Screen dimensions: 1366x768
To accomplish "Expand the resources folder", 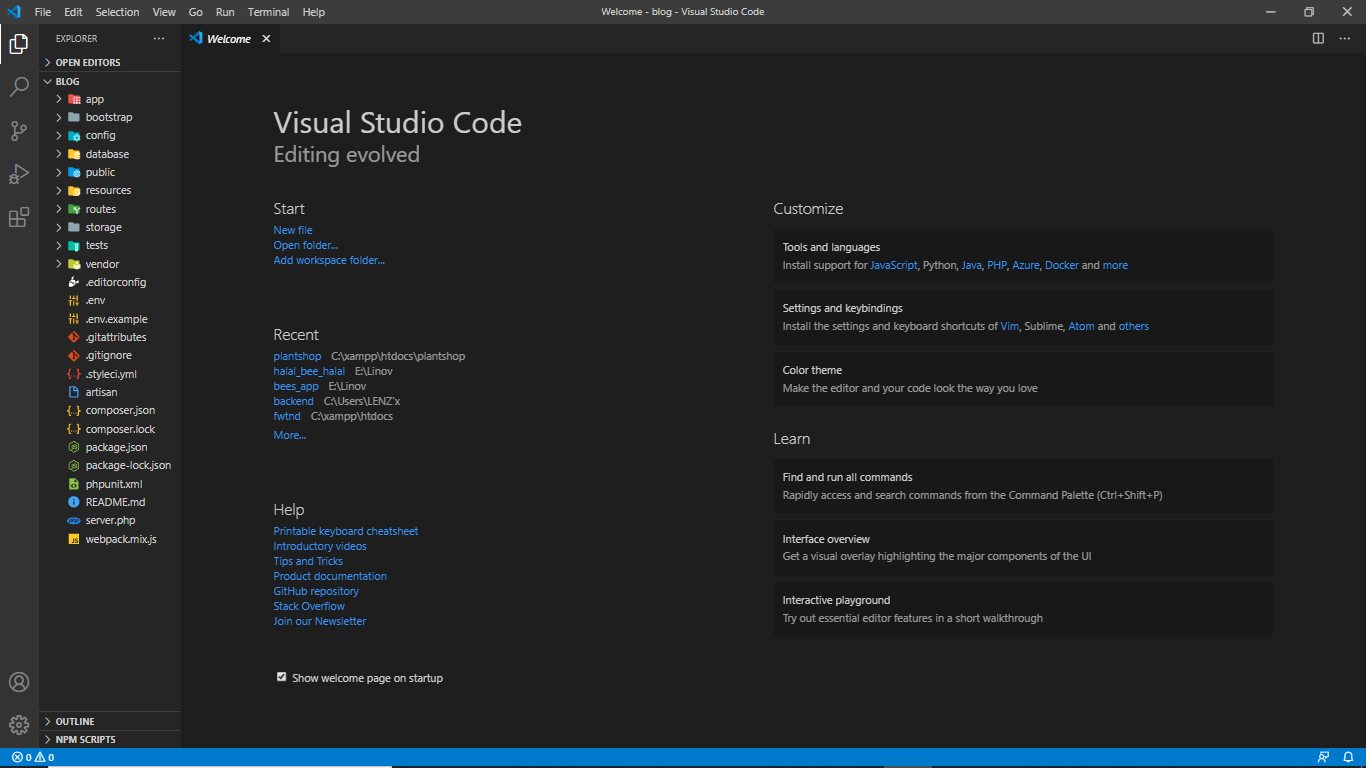I will pos(108,190).
